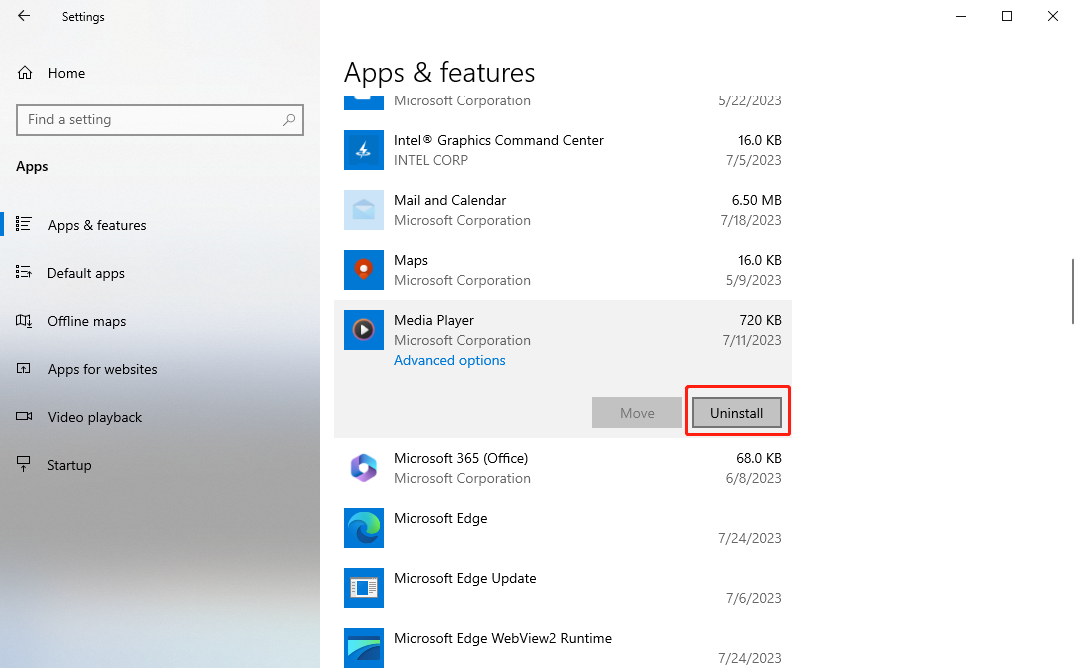Click the Offline maps icon

24,321
